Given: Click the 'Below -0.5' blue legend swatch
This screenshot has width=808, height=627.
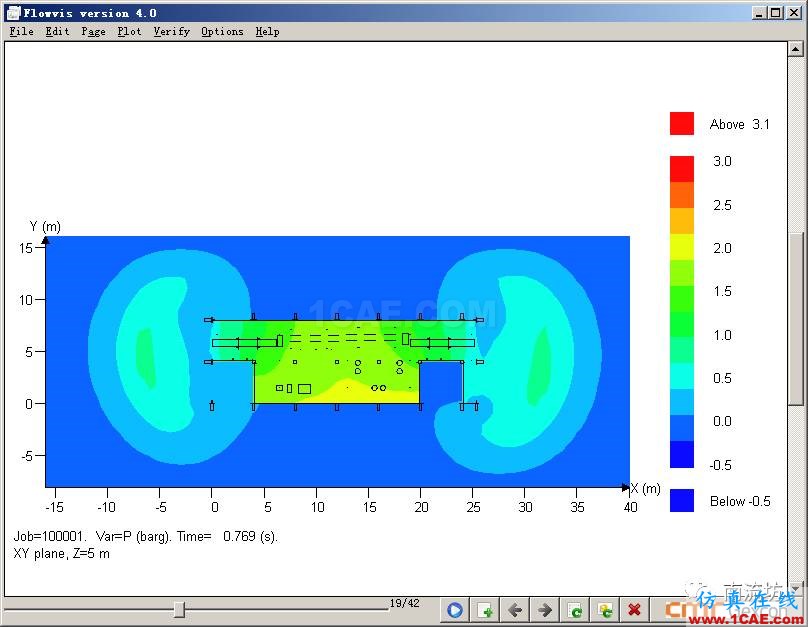Looking at the screenshot, I should [x=682, y=500].
